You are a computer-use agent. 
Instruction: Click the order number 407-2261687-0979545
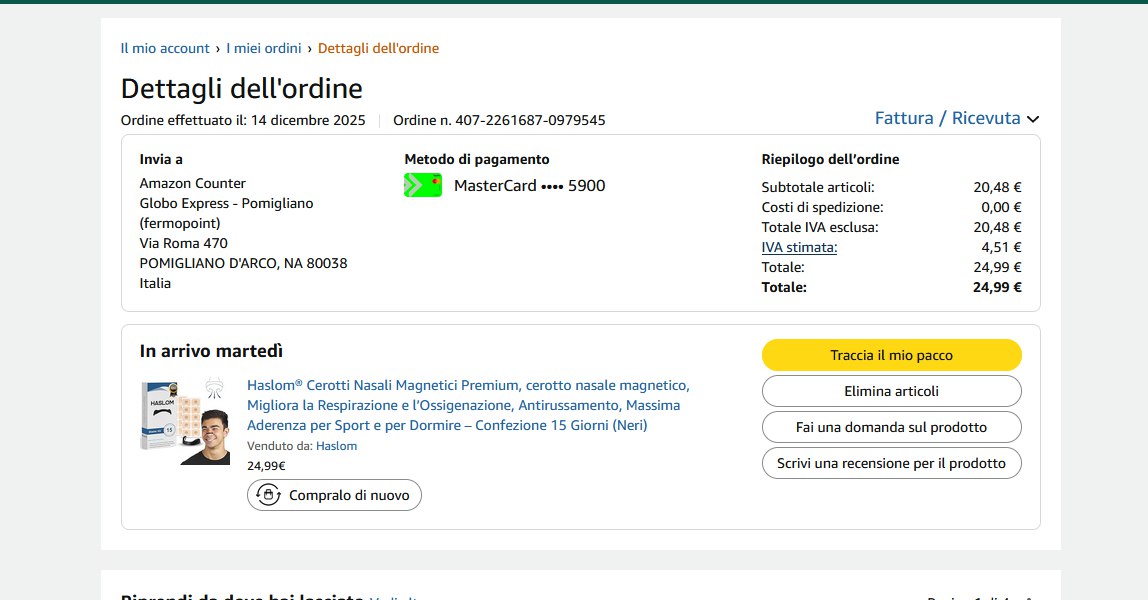click(x=530, y=120)
